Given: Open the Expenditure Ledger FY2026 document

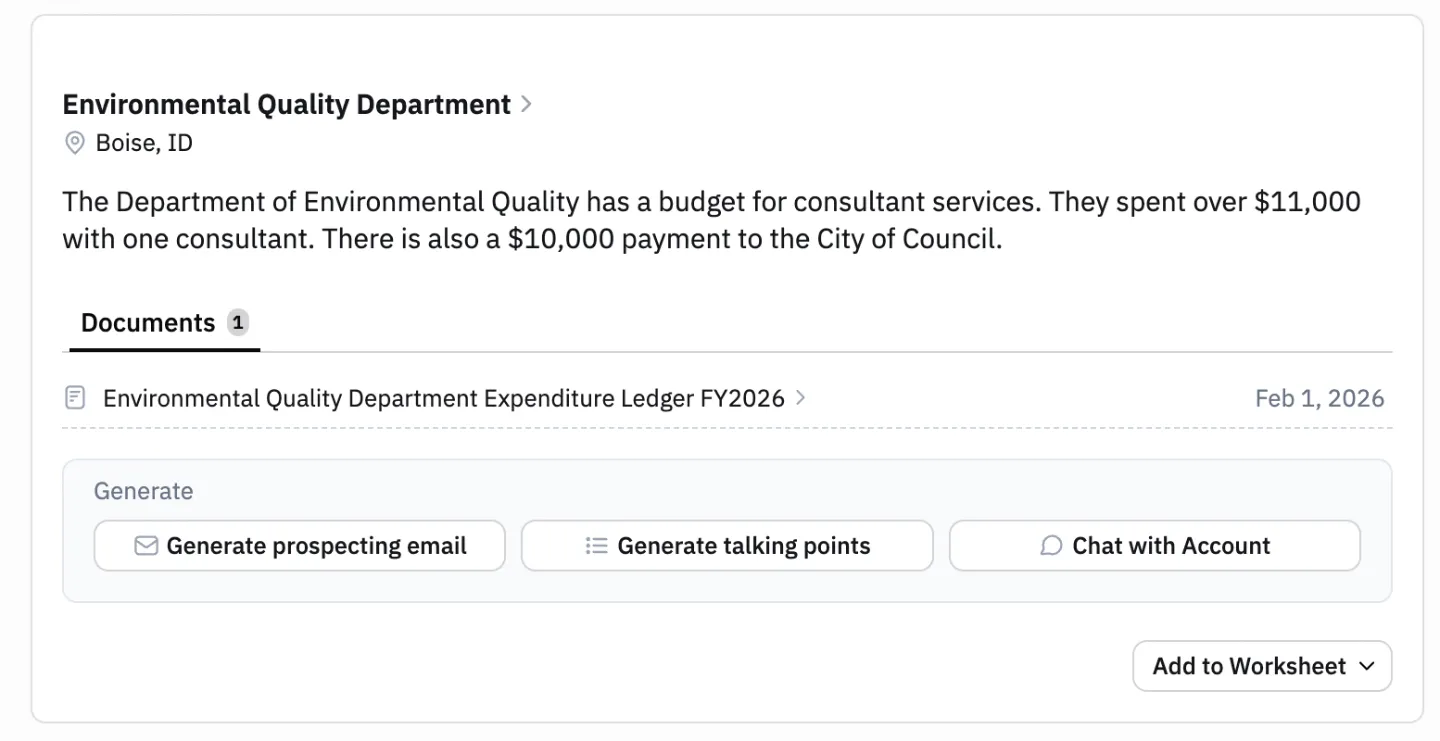Looking at the screenshot, I should 444,399.
